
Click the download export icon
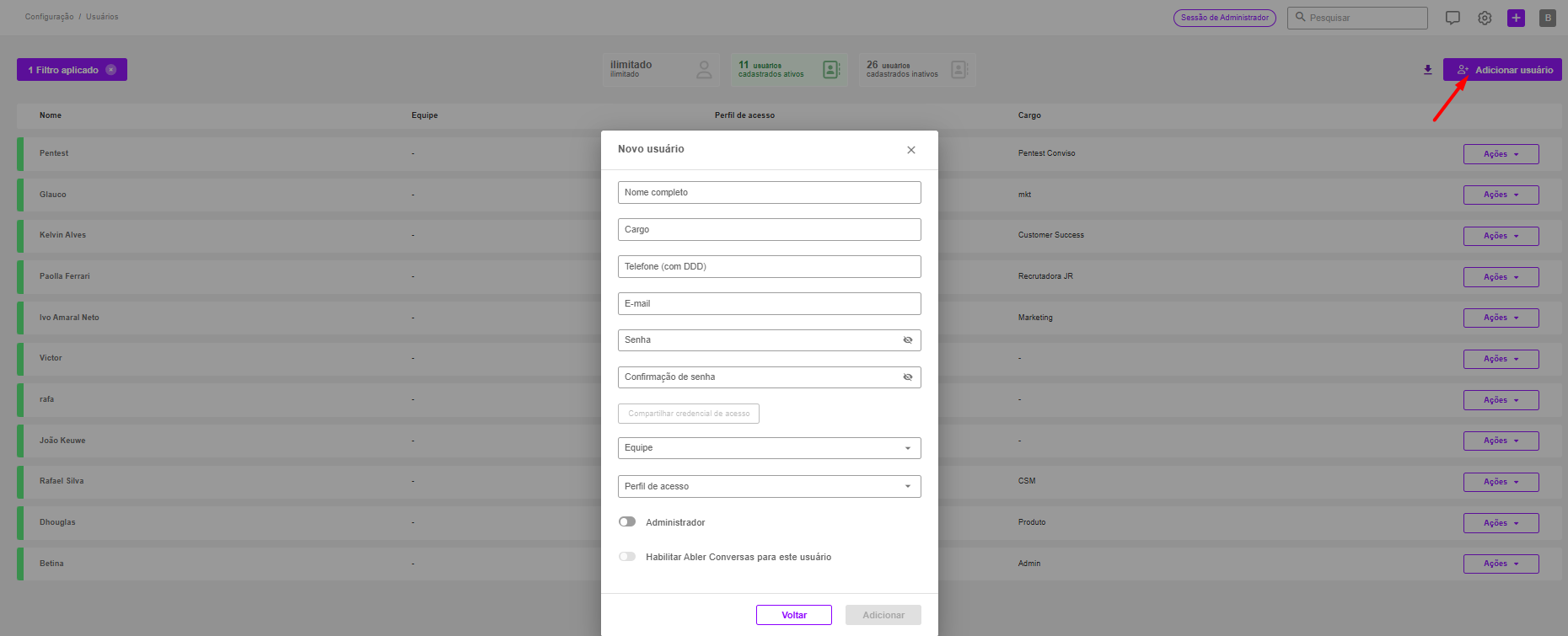coord(1428,70)
